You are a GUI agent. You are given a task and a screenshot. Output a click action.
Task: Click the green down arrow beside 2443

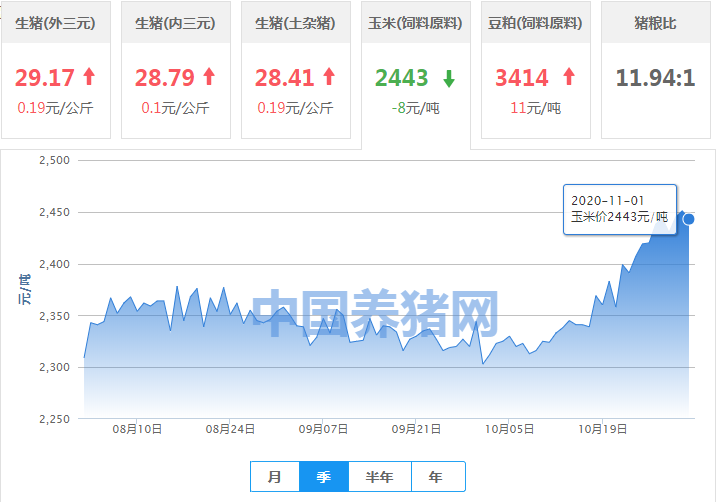click(x=449, y=79)
